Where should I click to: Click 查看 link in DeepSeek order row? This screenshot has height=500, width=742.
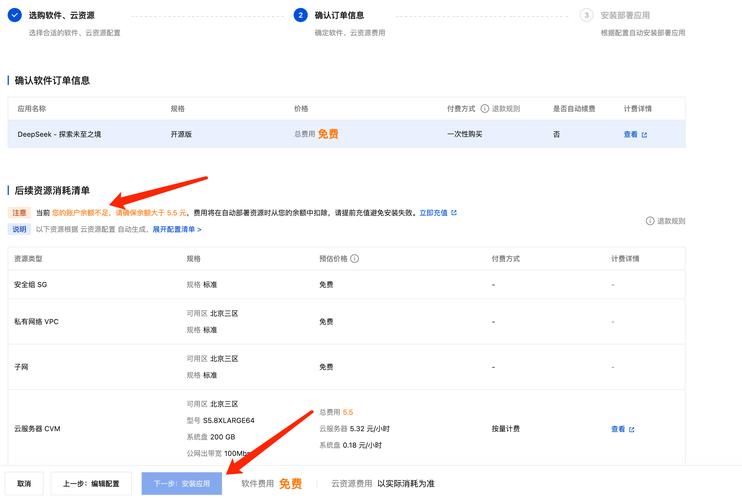tap(630, 134)
